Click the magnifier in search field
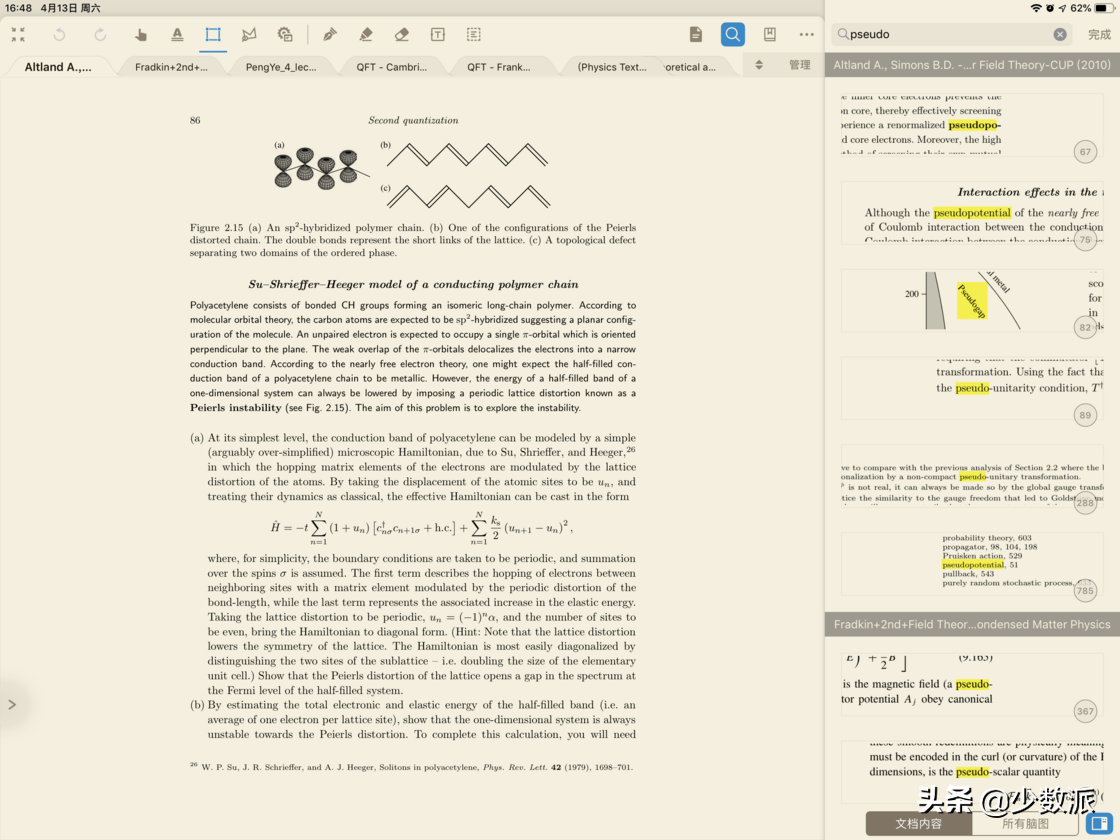The width and height of the screenshot is (1120, 840). tap(843, 34)
